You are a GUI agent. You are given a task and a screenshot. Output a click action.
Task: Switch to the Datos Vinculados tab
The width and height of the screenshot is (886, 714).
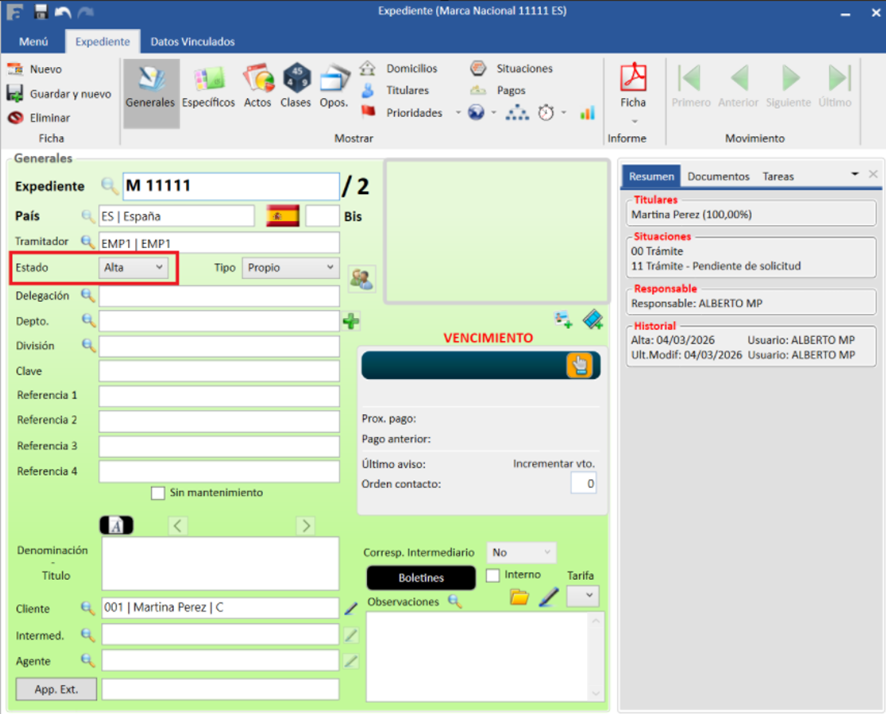(192, 42)
